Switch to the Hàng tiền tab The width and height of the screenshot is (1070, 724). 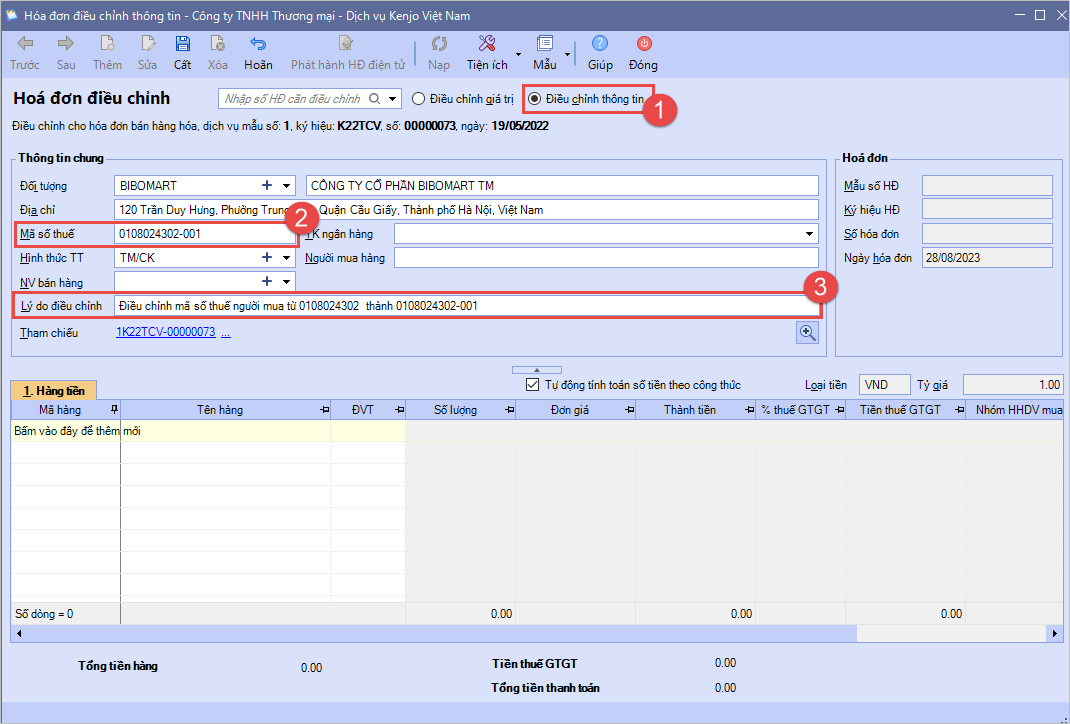point(54,391)
